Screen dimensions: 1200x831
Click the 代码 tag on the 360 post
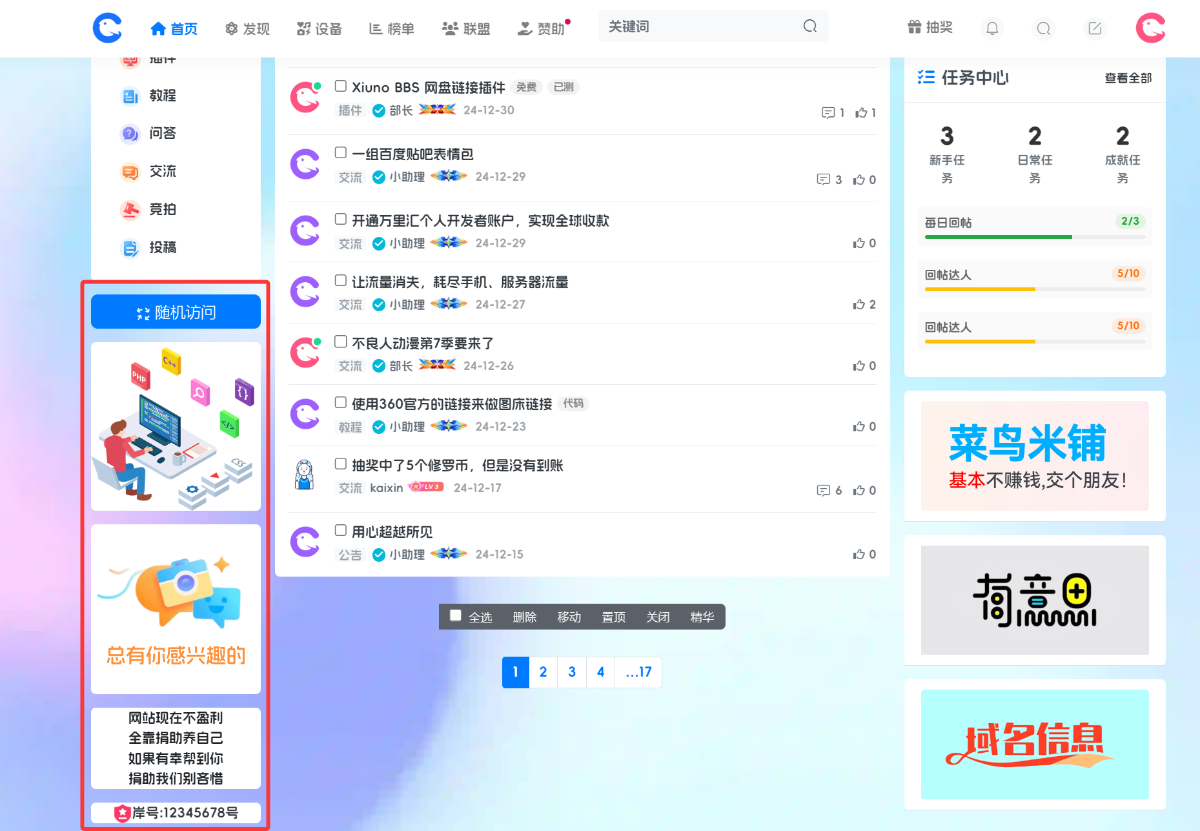[573, 404]
